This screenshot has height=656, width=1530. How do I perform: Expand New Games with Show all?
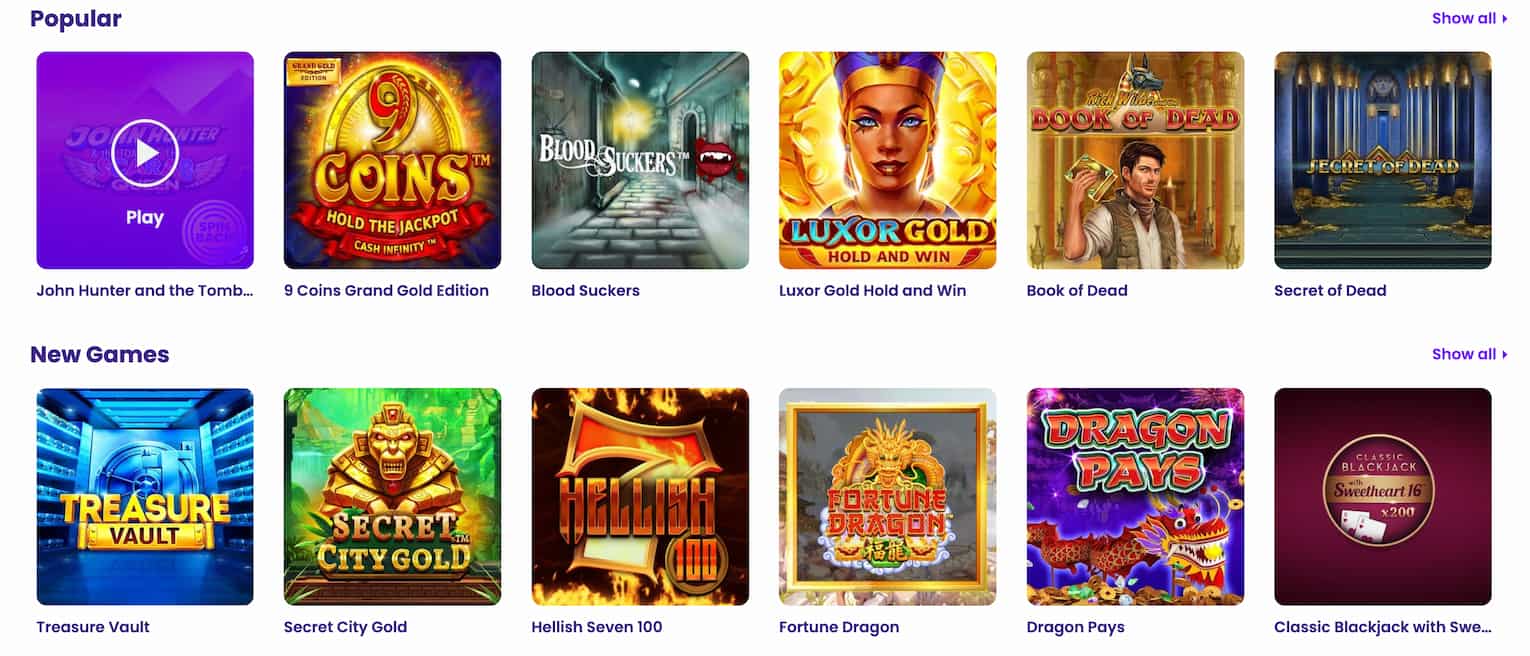point(1469,354)
